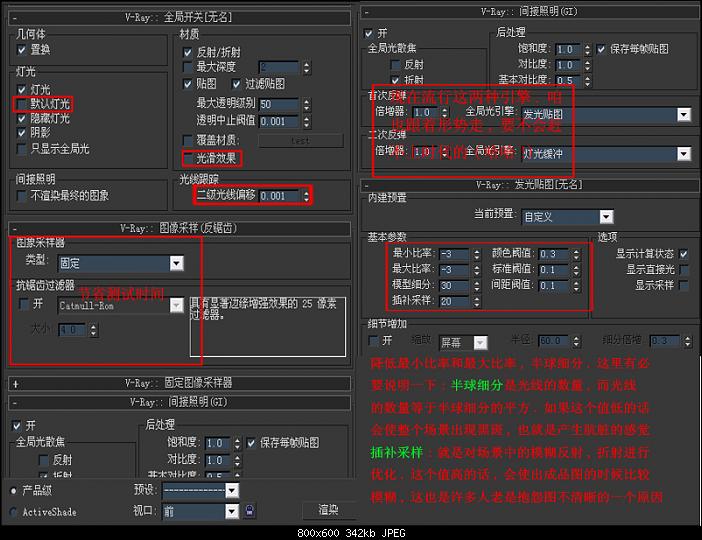Viewport: 702px width, 540px height.
Task: Click the 间距阀值 value field
Action: (x=554, y=286)
